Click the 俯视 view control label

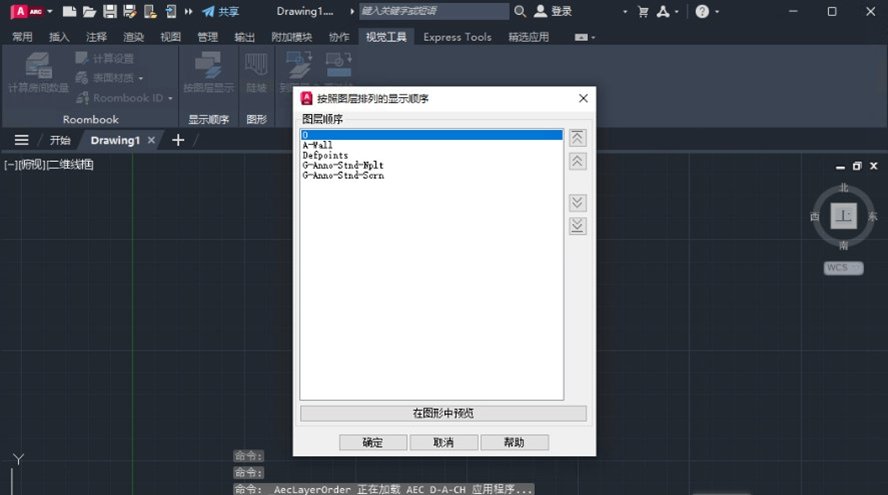tap(31, 165)
